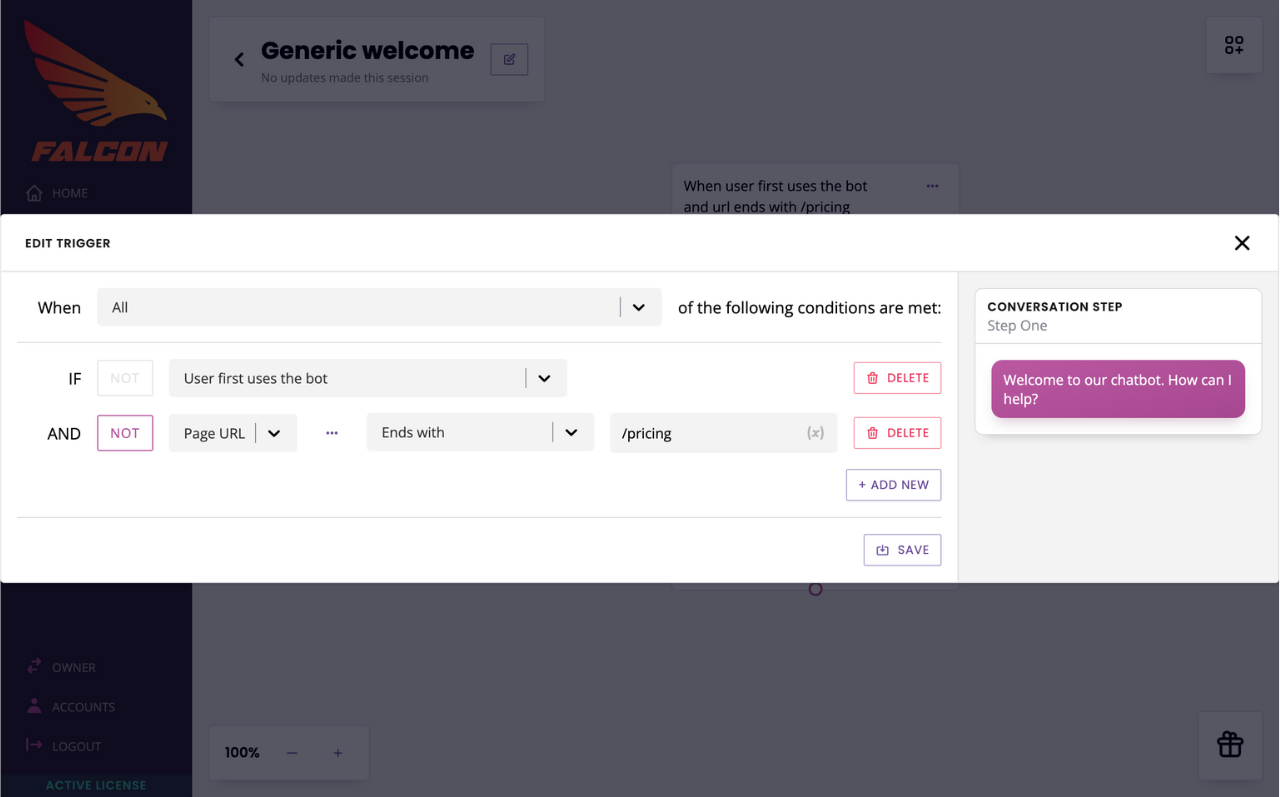Click the gift box icon
The height and width of the screenshot is (797, 1280).
click(x=1230, y=744)
